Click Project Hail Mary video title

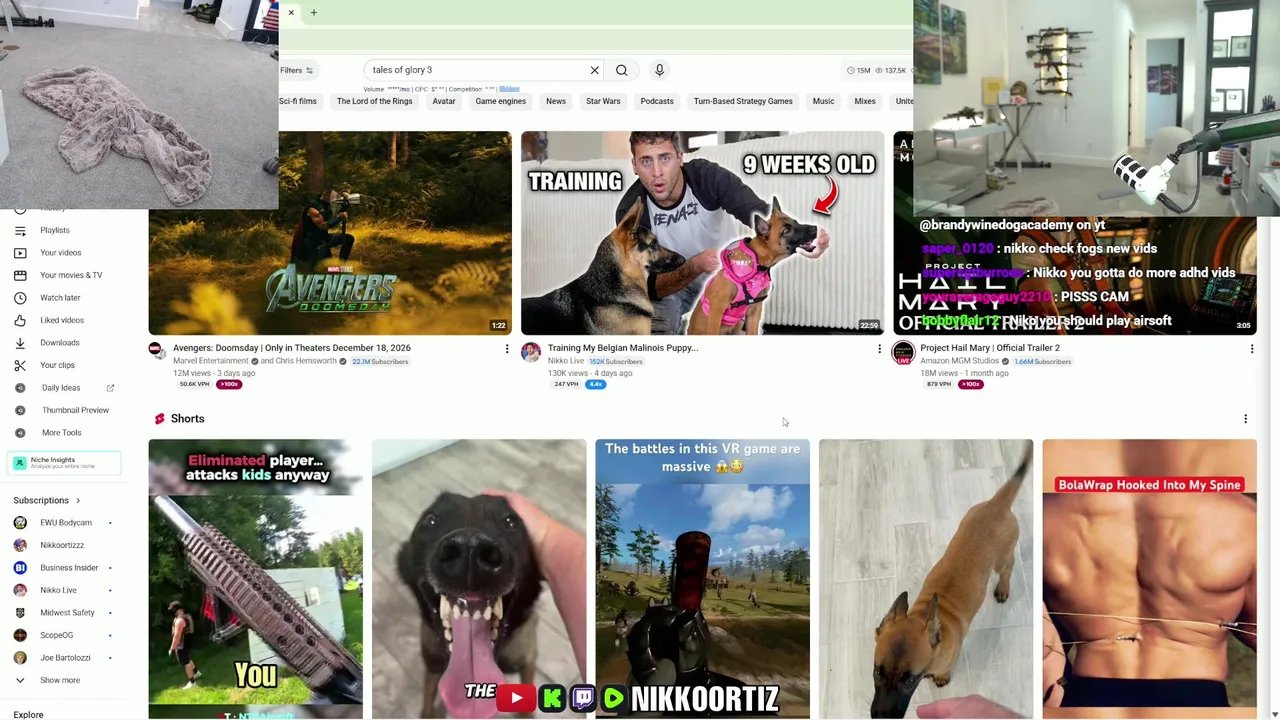(x=990, y=348)
